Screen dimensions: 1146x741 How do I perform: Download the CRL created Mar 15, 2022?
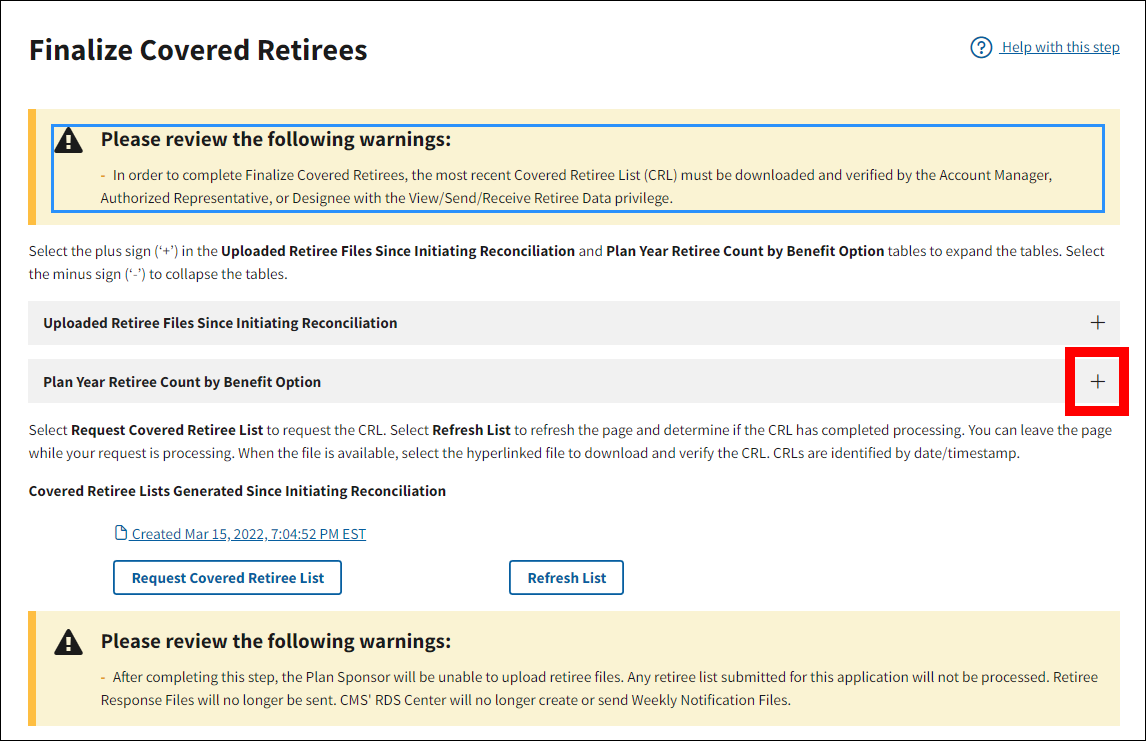pos(248,534)
